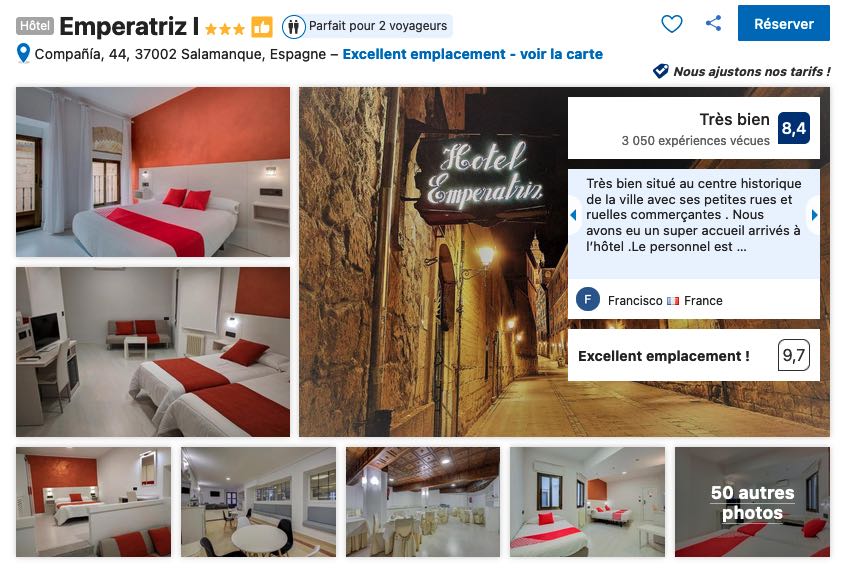Open the red-wall double bedroom photo

[153, 172]
